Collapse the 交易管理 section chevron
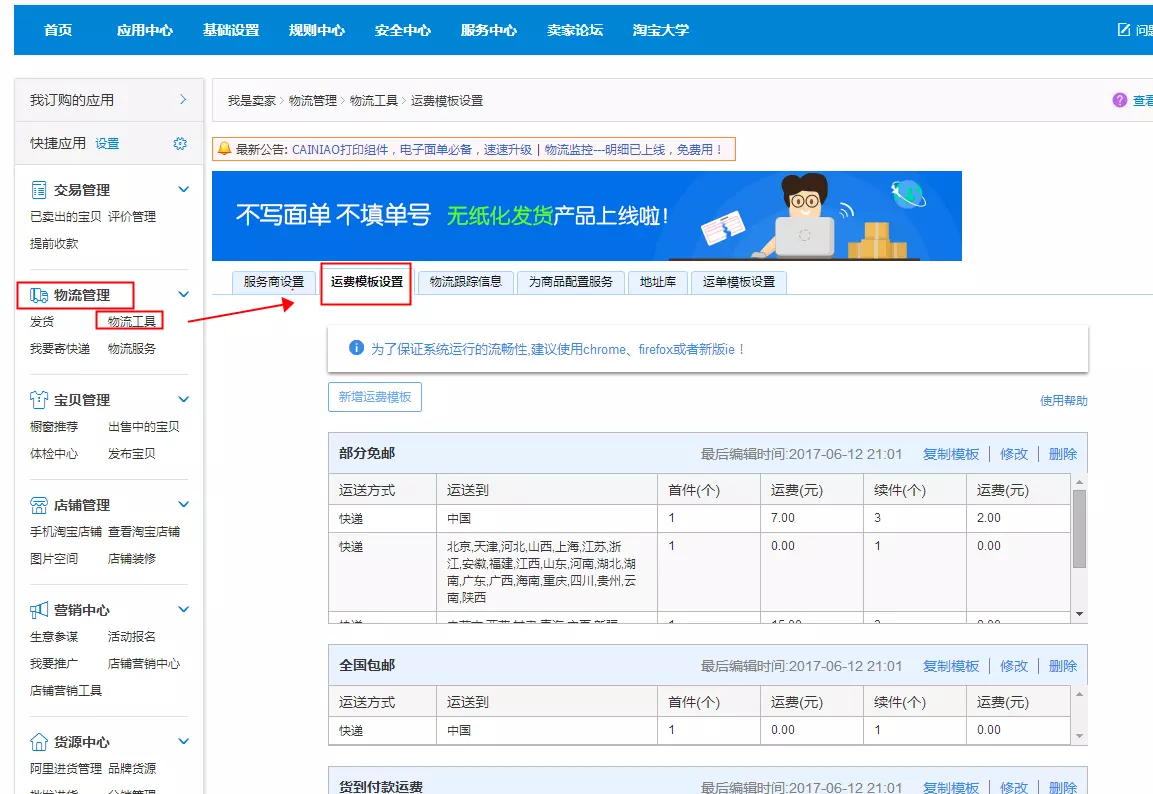 pyautogui.click(x=184, y=190)
